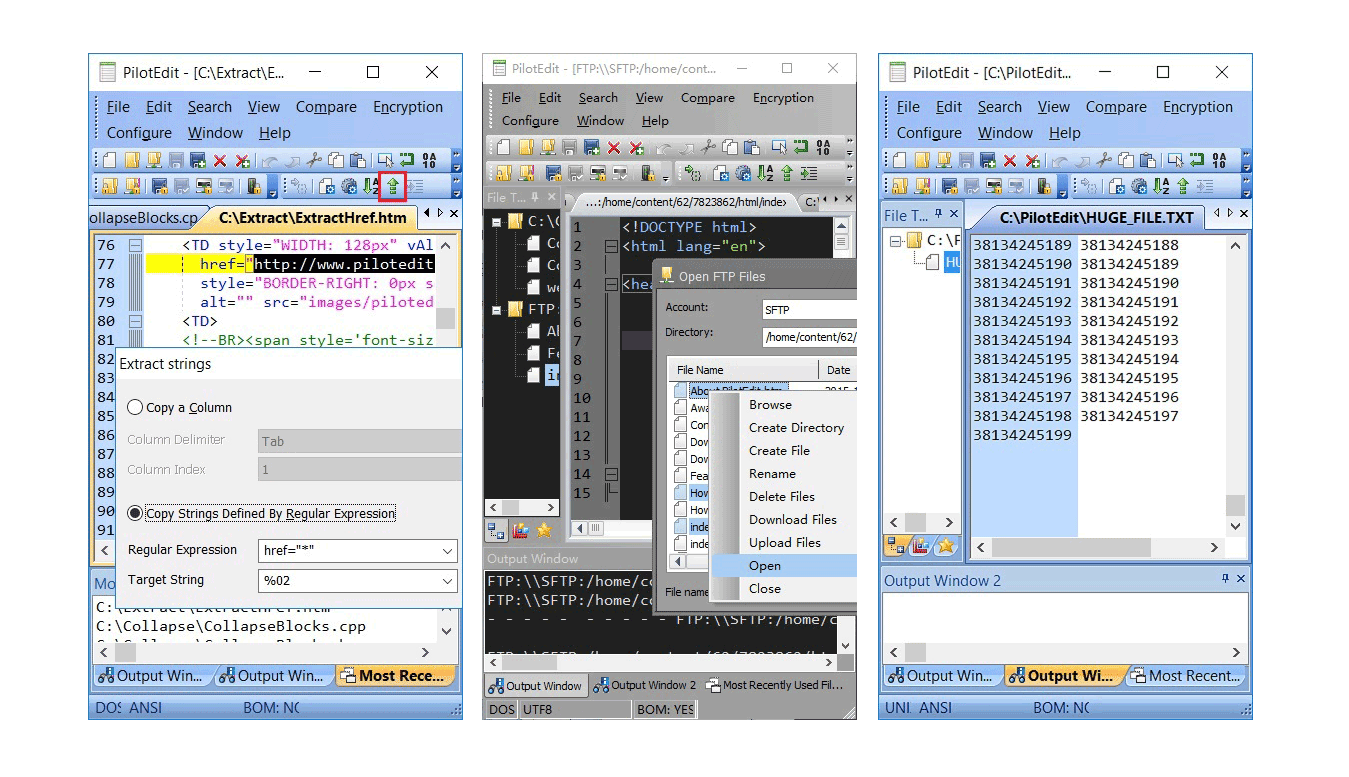Click Paste clipboard icon in ExtractHref window
The width and height of the screenshot is (1349, 777).
357,160
